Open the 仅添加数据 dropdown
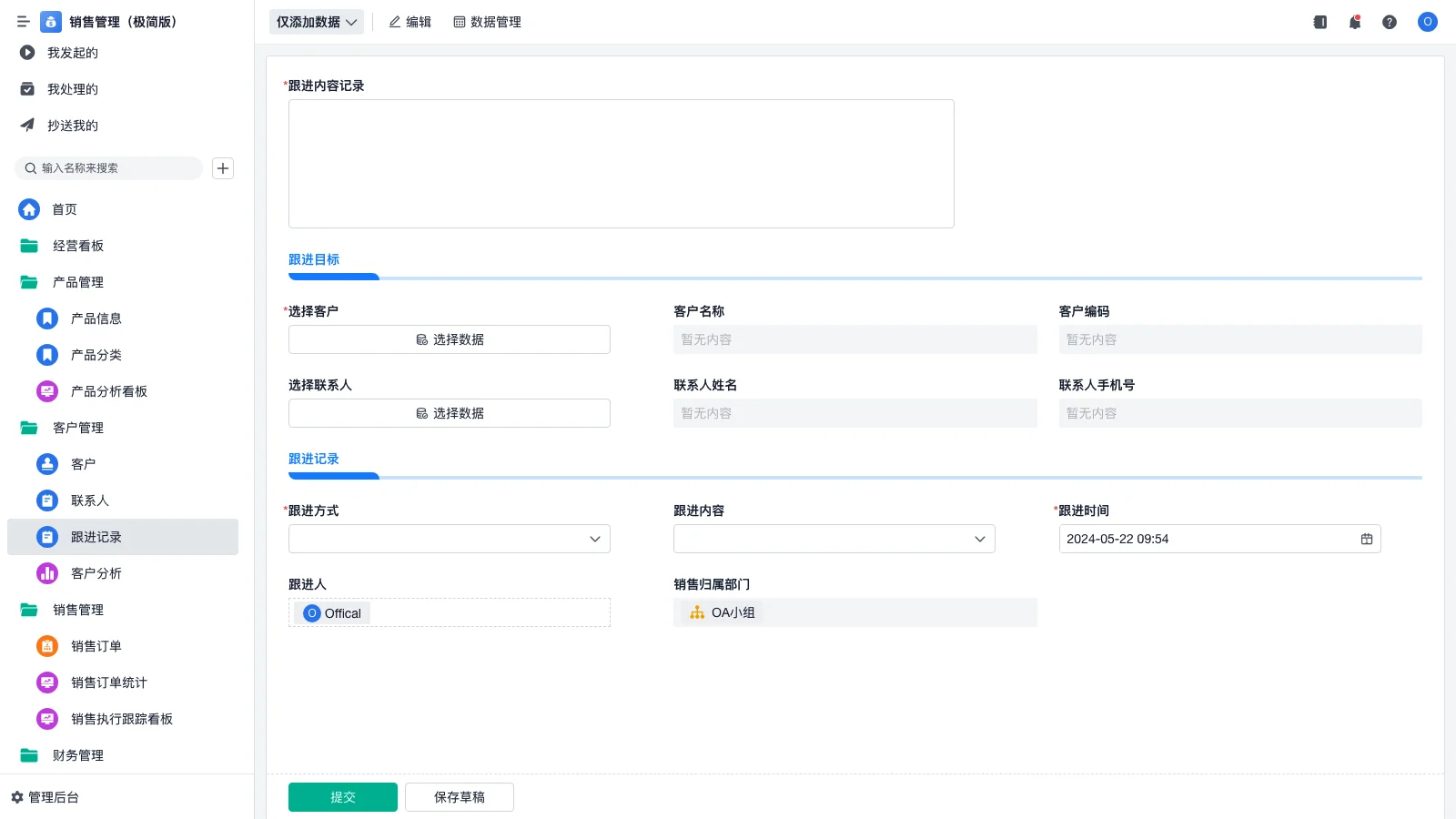Image resolution: width=1456 pixels, height=819 pixels. [x=316, y=22]
